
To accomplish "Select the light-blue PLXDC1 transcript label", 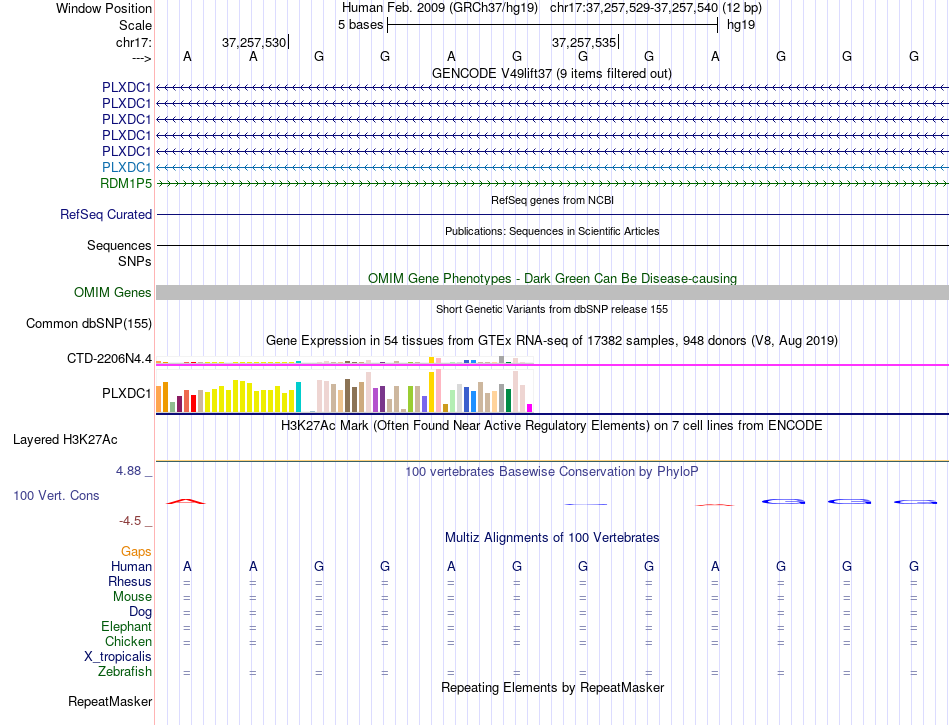I will pos(126,167).
